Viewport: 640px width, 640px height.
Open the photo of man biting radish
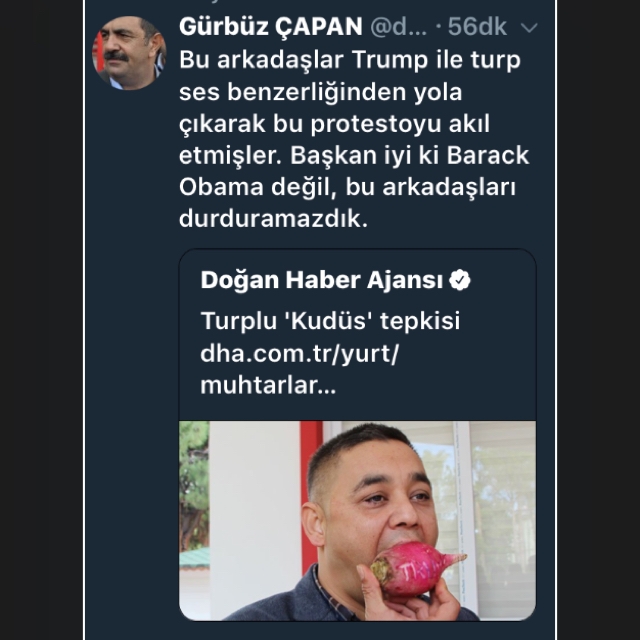tap(358, 520)
